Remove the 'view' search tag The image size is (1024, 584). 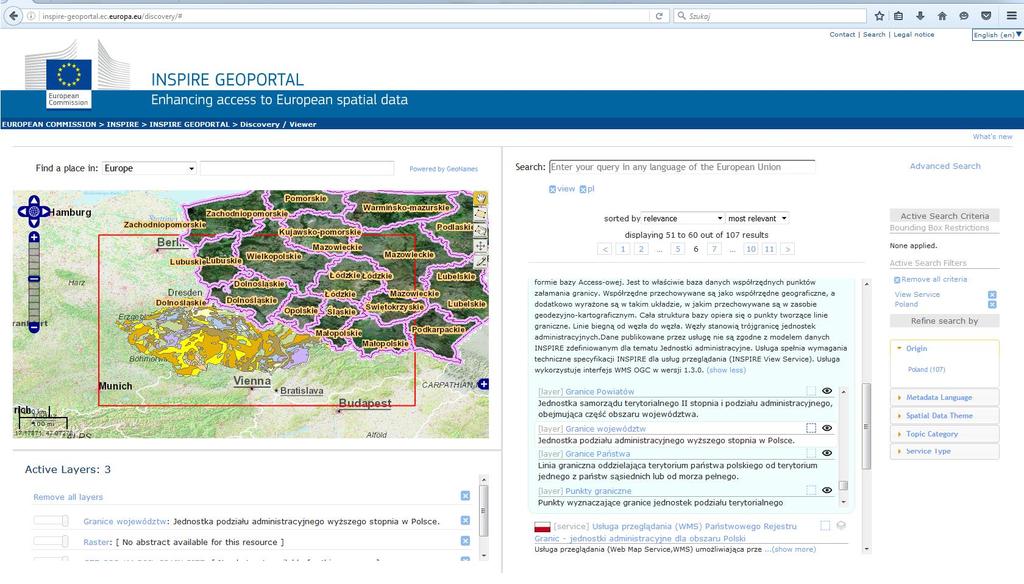(552, 189)
